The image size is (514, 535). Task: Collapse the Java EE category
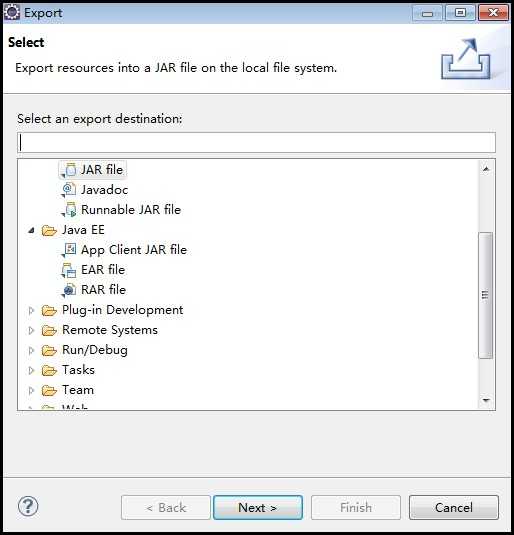[x=31, y=230]
